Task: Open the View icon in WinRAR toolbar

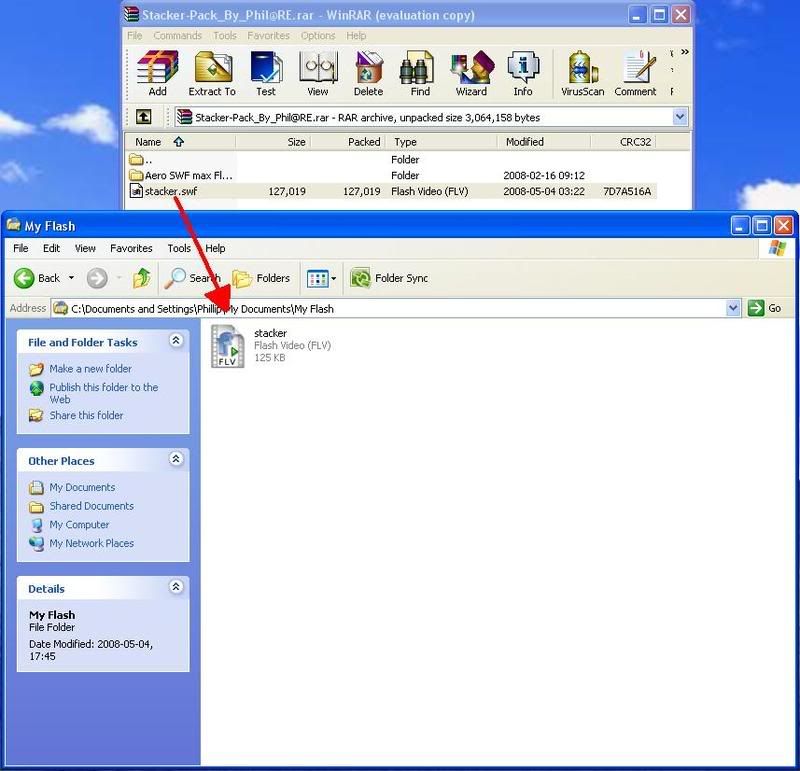Action: click(x=318, y=73)
